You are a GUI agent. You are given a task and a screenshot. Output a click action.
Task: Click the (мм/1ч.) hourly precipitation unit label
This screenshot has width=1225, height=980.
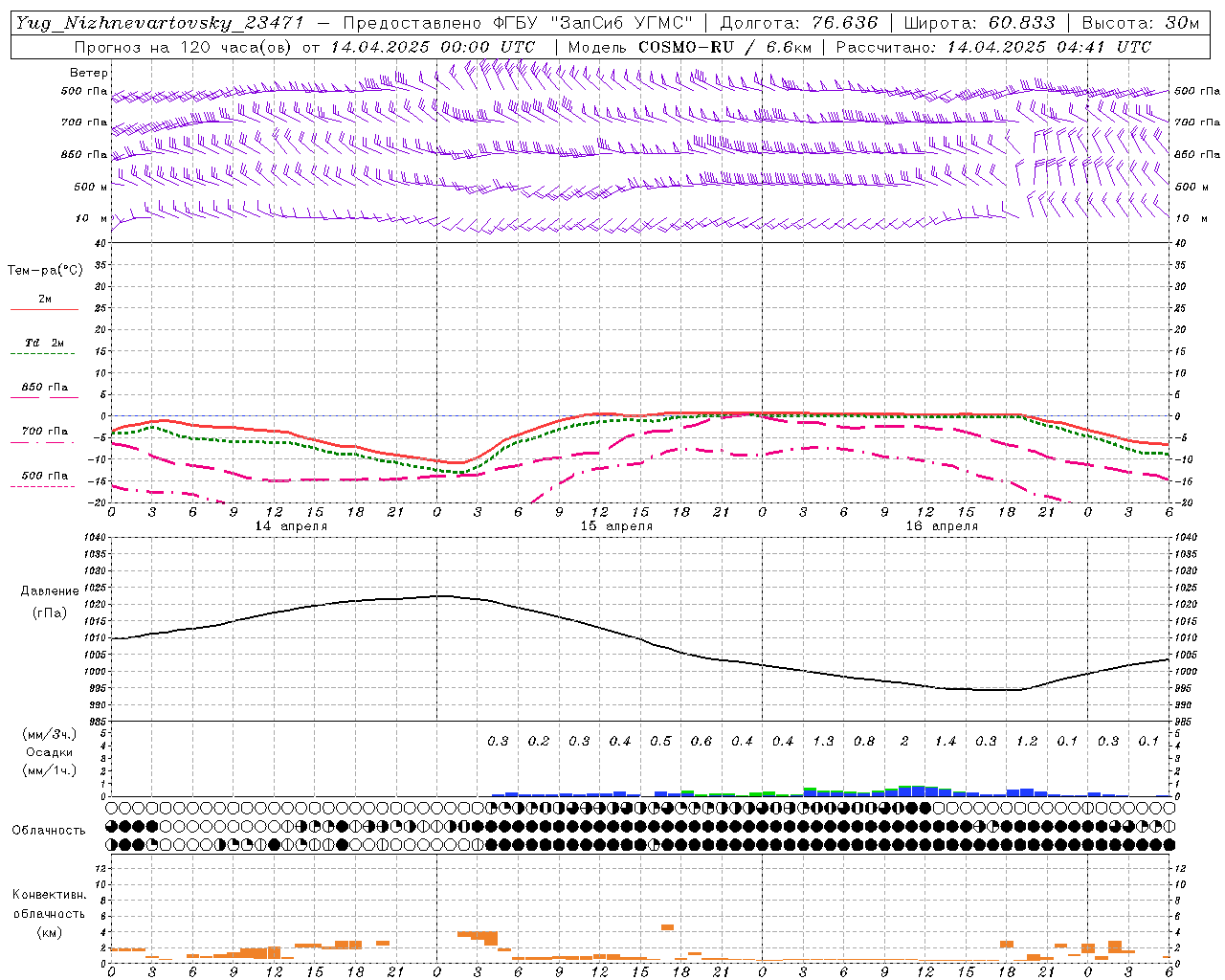tap(50, 770)
